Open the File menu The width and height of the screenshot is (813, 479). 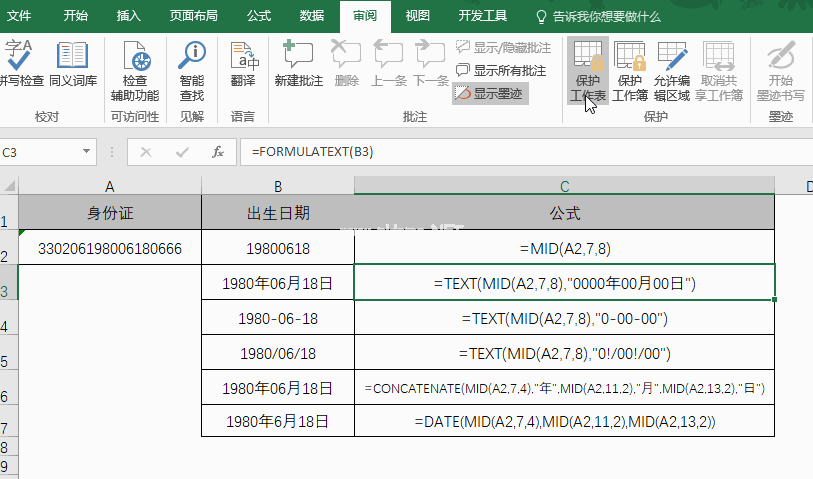click(x=20, y=16)
